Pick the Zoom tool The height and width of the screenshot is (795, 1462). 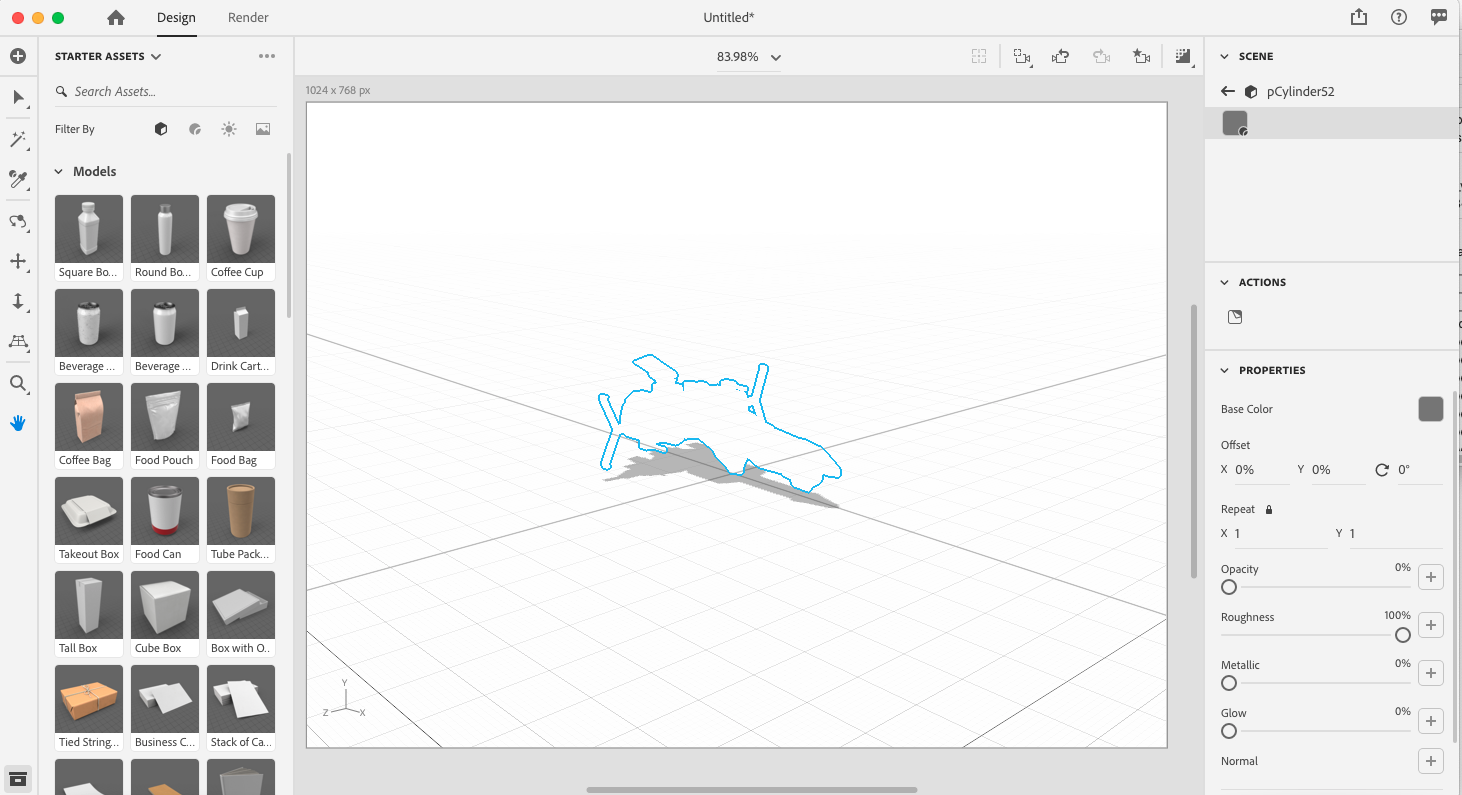18,383
